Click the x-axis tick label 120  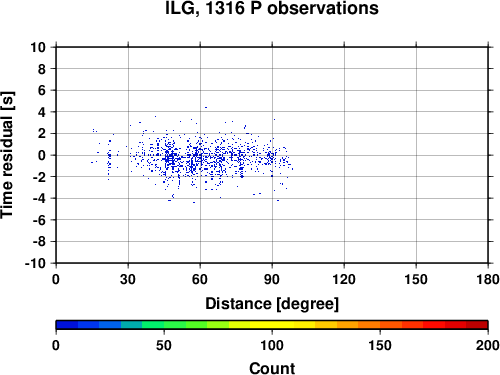[344, 279]
